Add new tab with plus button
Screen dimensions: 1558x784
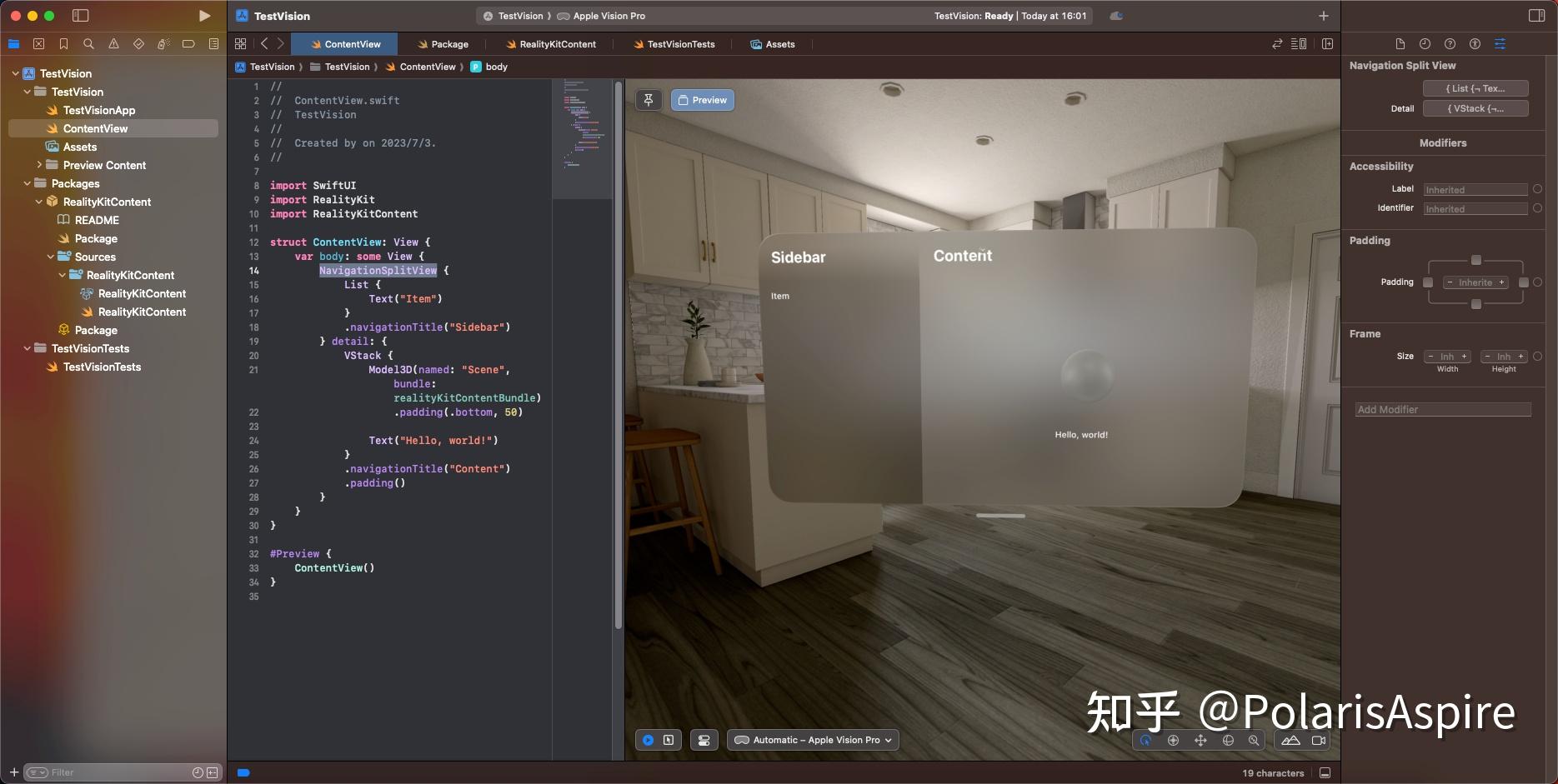coord(1323,16)
